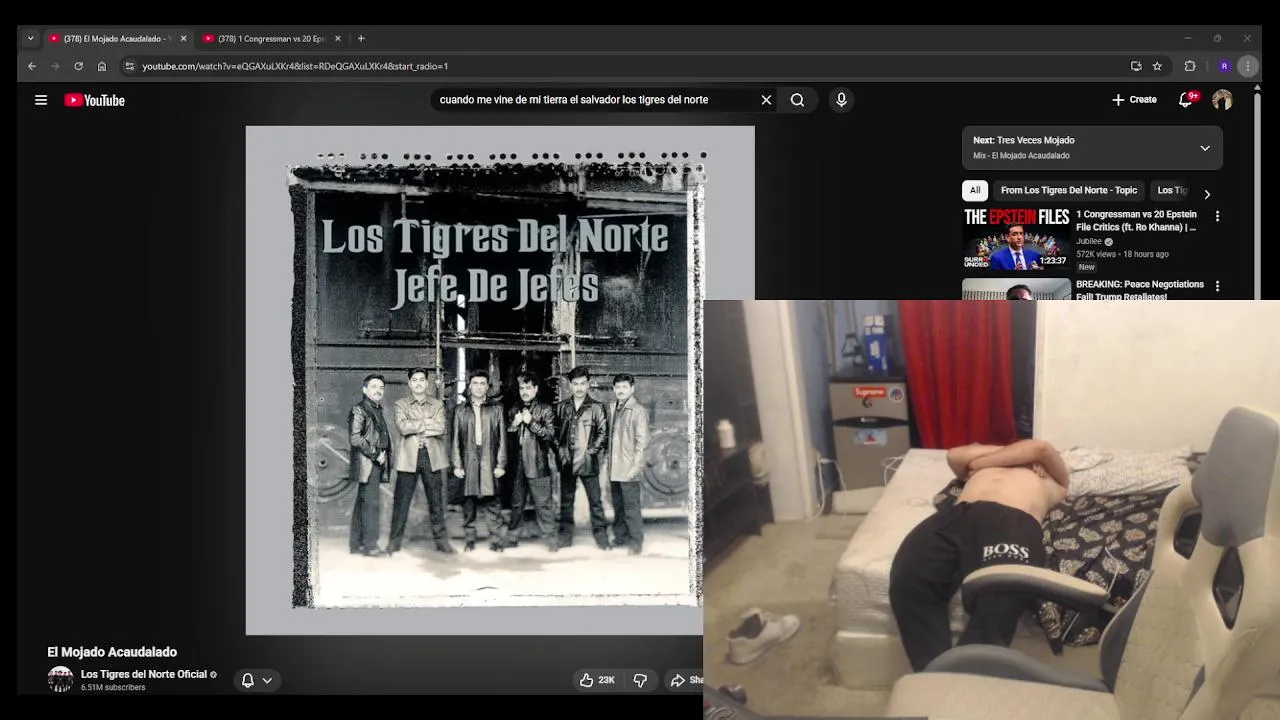The height and width of the screenshot is (720, 1280).
Task: Click the browser back arrow
Action: pos(32,66)
